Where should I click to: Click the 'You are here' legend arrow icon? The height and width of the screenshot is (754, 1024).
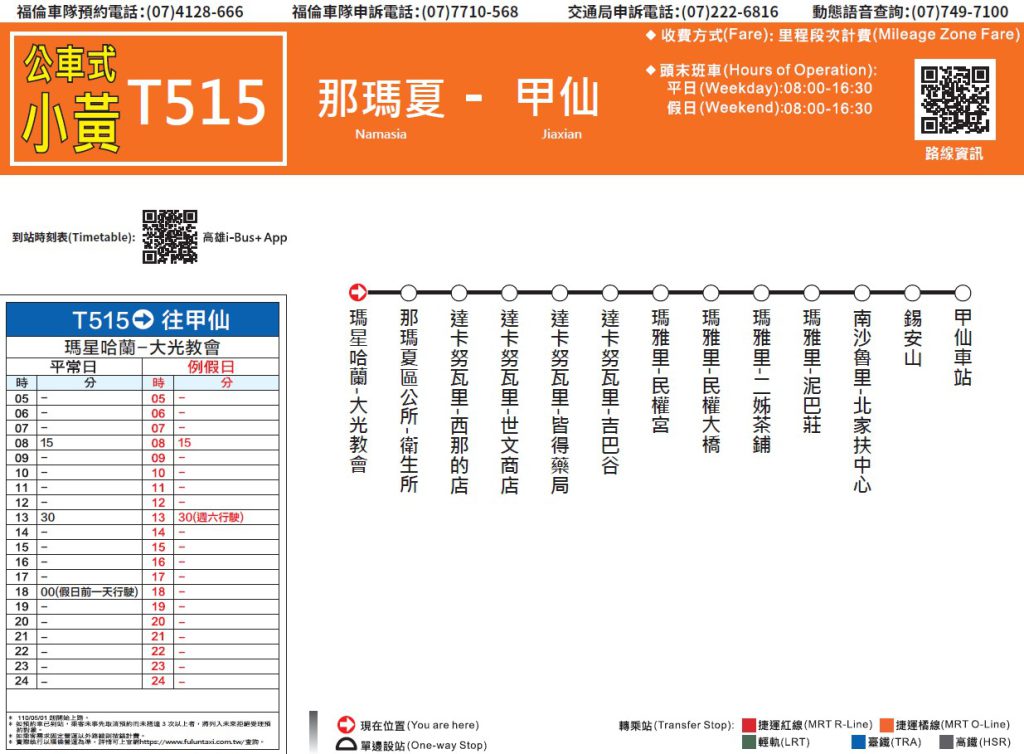pos(345,725)
